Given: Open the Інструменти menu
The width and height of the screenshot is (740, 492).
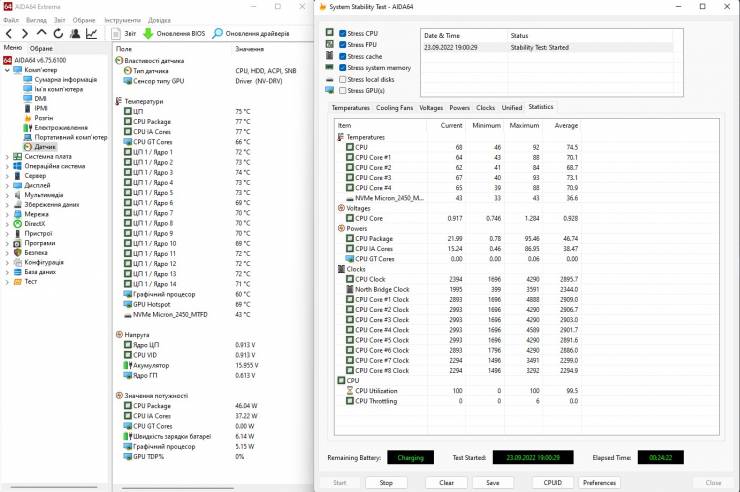Looking at the screenshot, I should click(x=122, y=20).
